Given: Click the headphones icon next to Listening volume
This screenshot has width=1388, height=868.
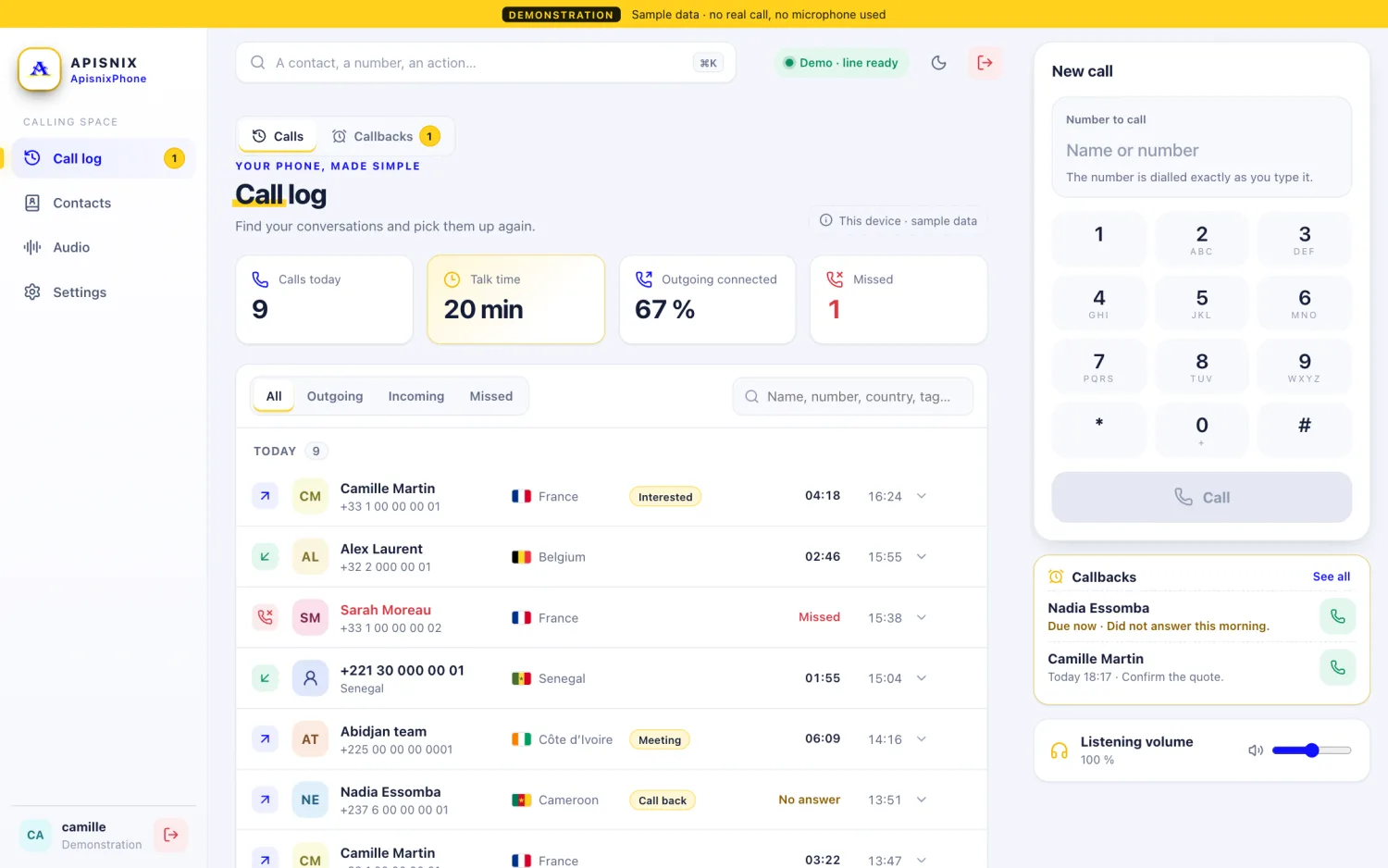Looking at the screenshot, I should 1060,750.
